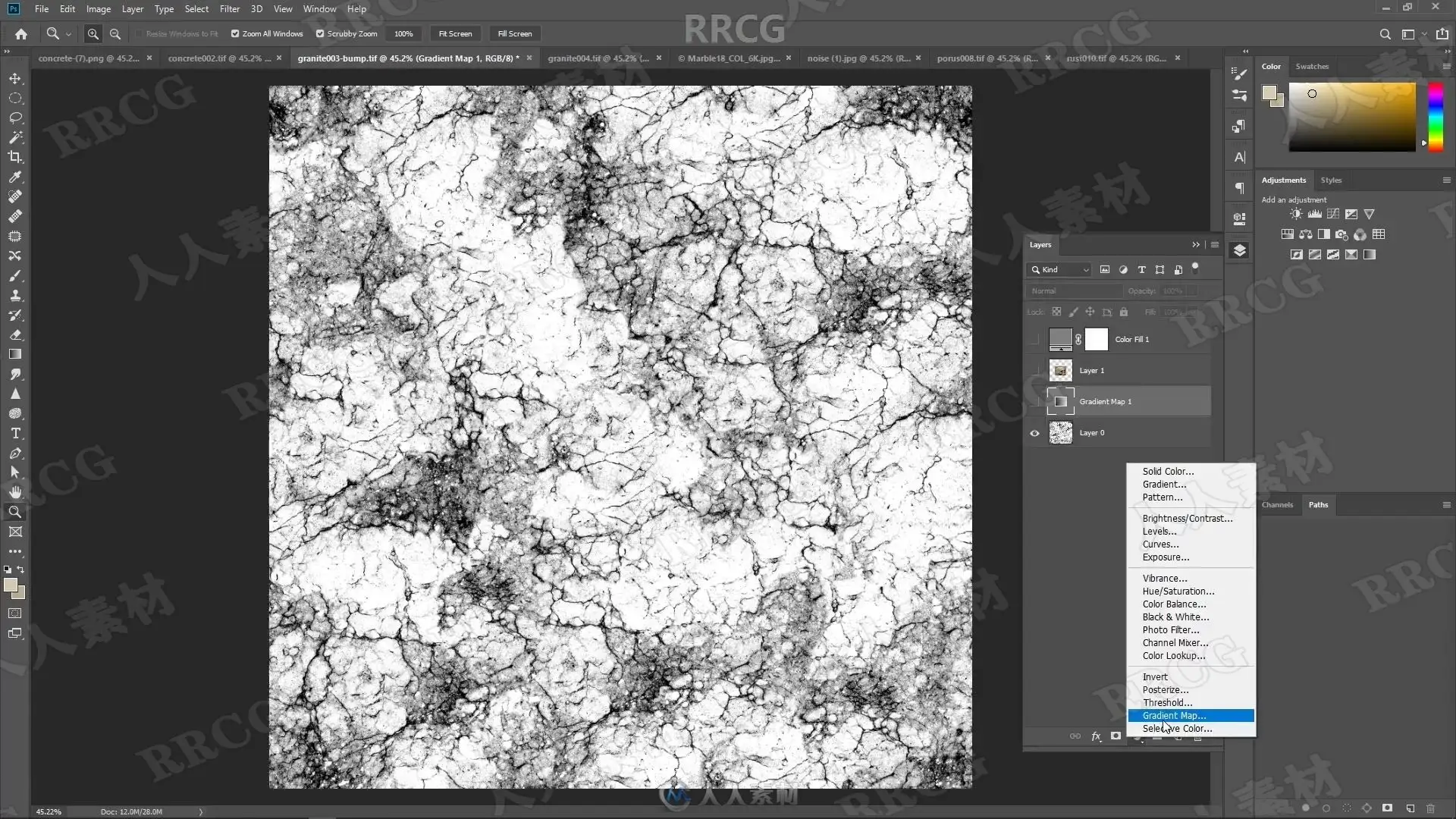Select the Gradient tool
The width and height of the screenshot is (1456, 819).
[x=15, y=354]
